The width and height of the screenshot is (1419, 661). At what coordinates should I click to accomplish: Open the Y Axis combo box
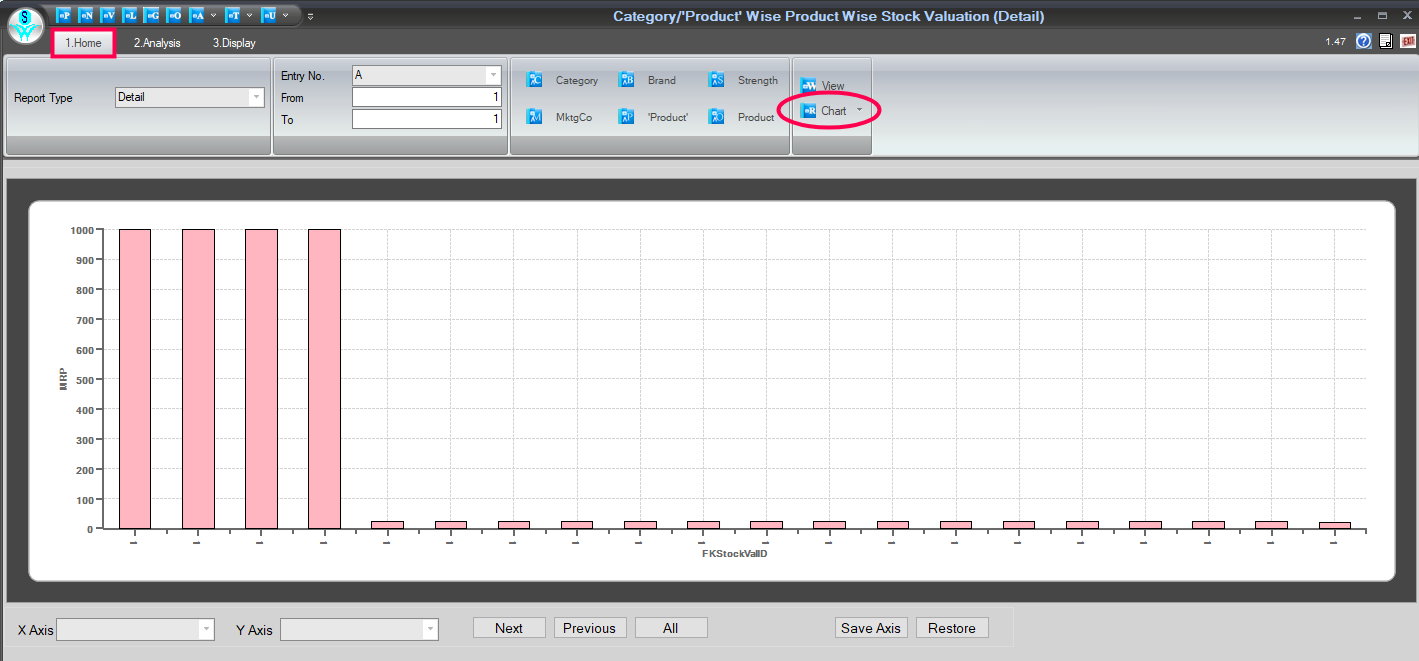coord(430,629)
